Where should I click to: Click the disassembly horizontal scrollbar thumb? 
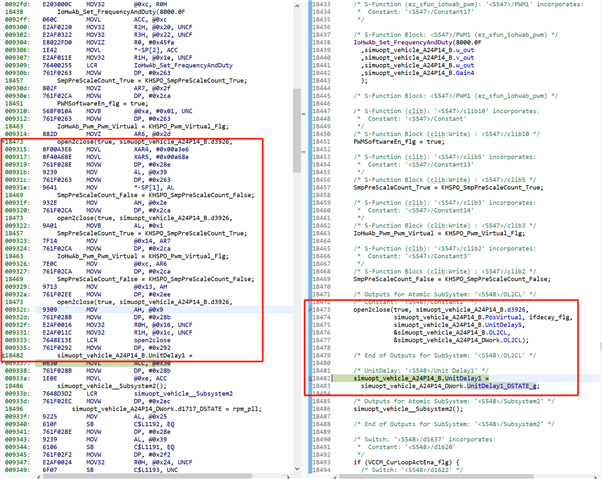[148, 476]
